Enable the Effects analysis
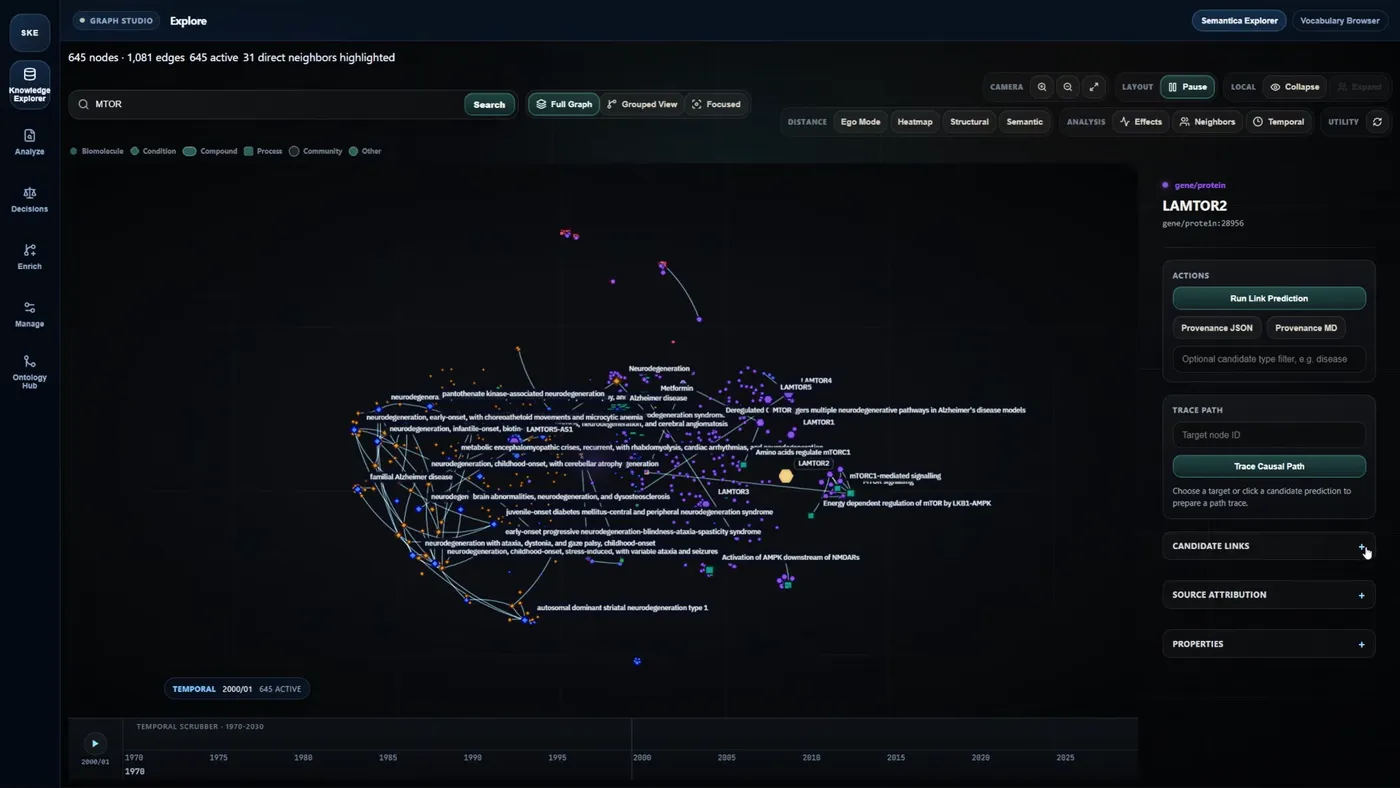The image size is (1400, 788). click(1140, 122)
